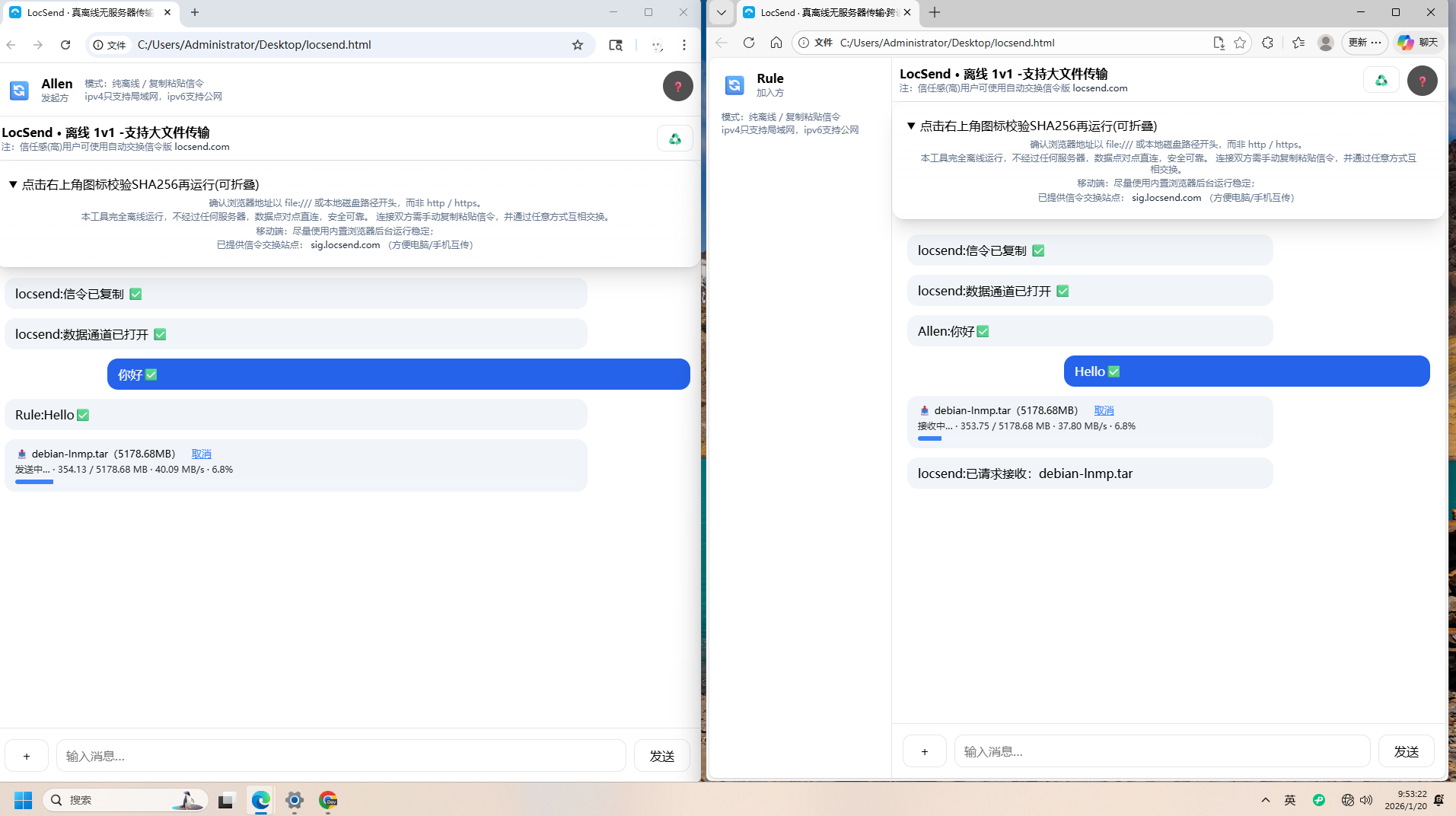This screenshot has height=816, width=1456.
Task: Click the LocSend logo beside Allen
Action: 19,91
